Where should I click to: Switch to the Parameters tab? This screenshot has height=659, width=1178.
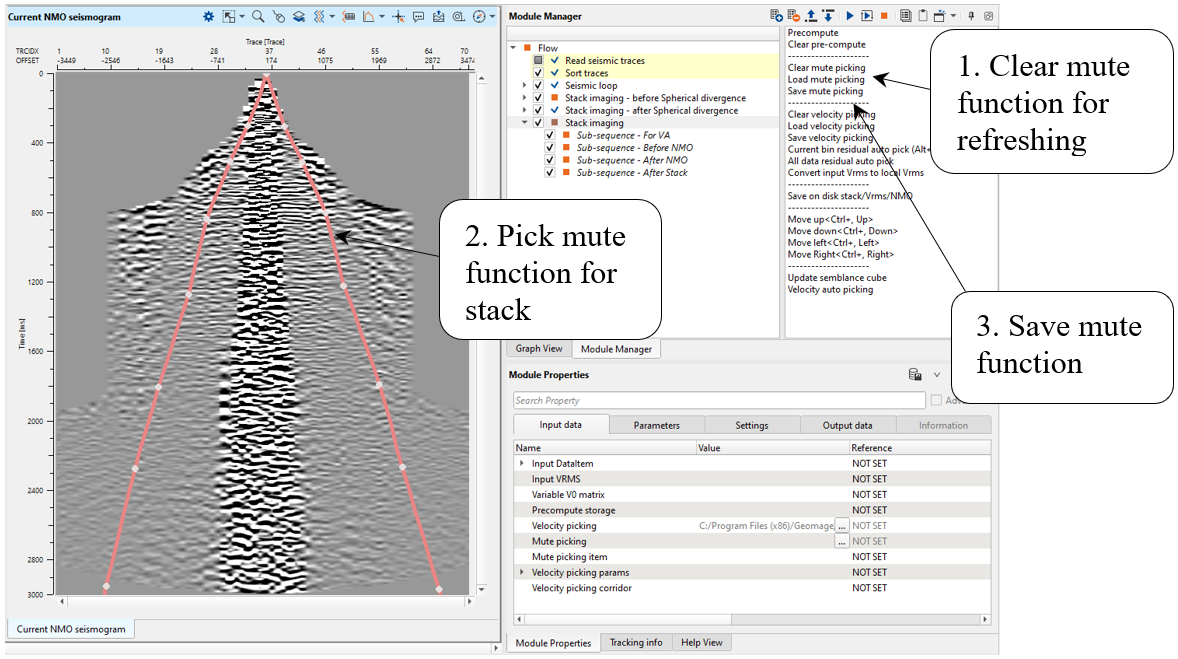656,425
